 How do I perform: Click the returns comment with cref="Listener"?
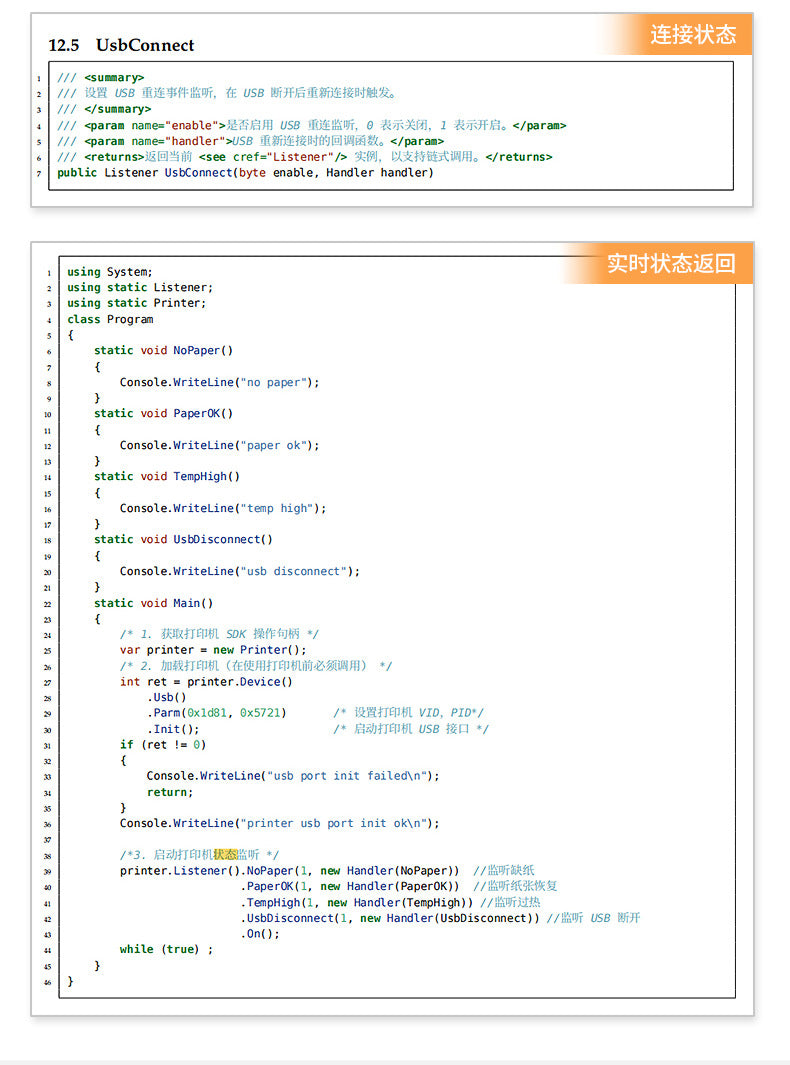point(305,157)
